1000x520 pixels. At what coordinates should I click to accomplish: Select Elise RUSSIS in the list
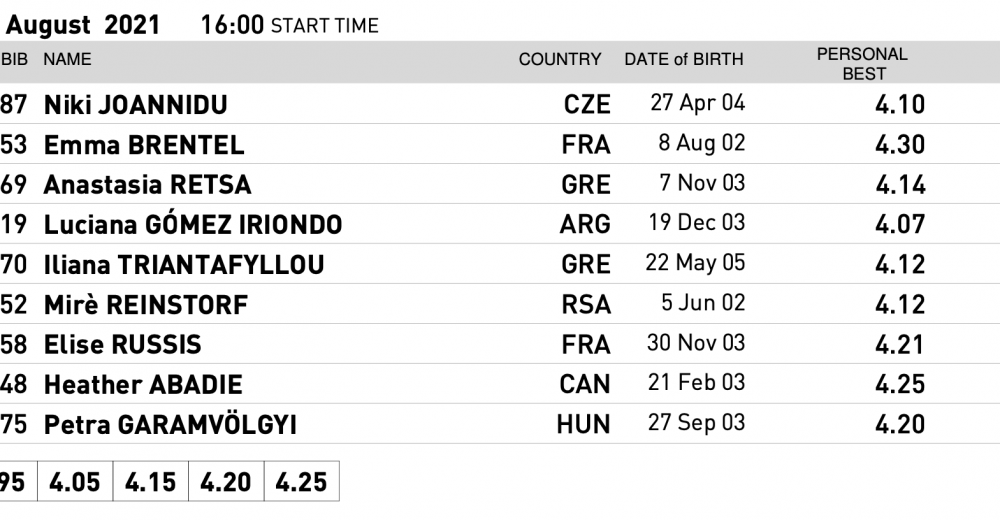pos(122,345)
